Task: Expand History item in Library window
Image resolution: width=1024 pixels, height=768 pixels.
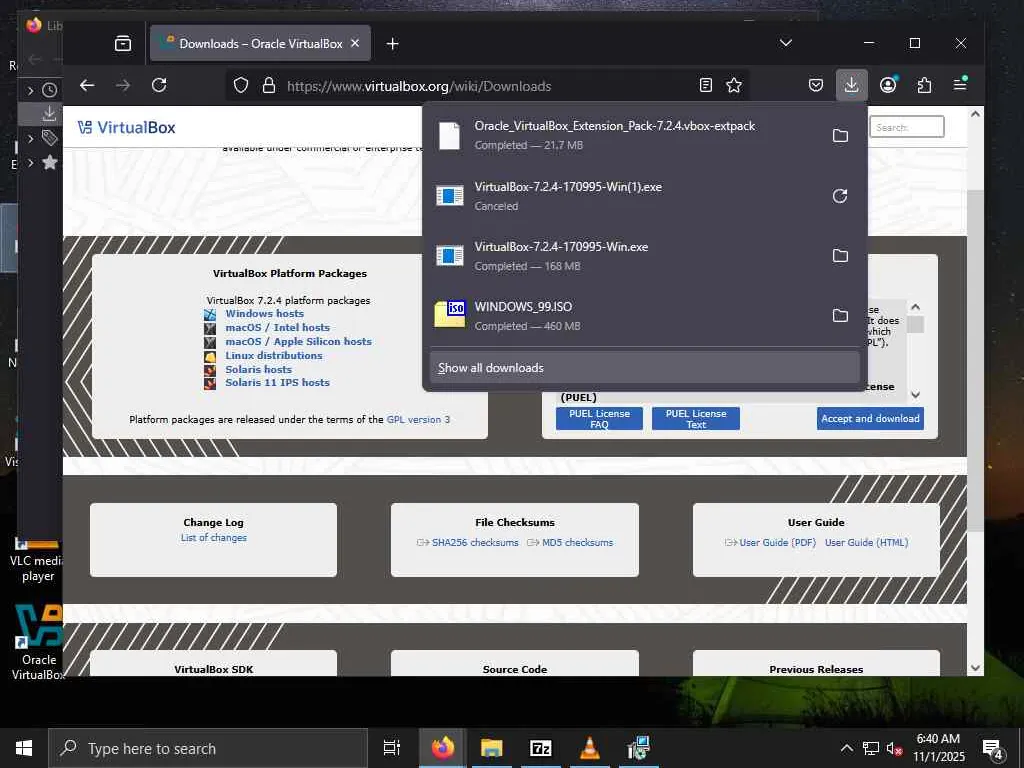Action: pyautogui.click(x=31, y=90)
